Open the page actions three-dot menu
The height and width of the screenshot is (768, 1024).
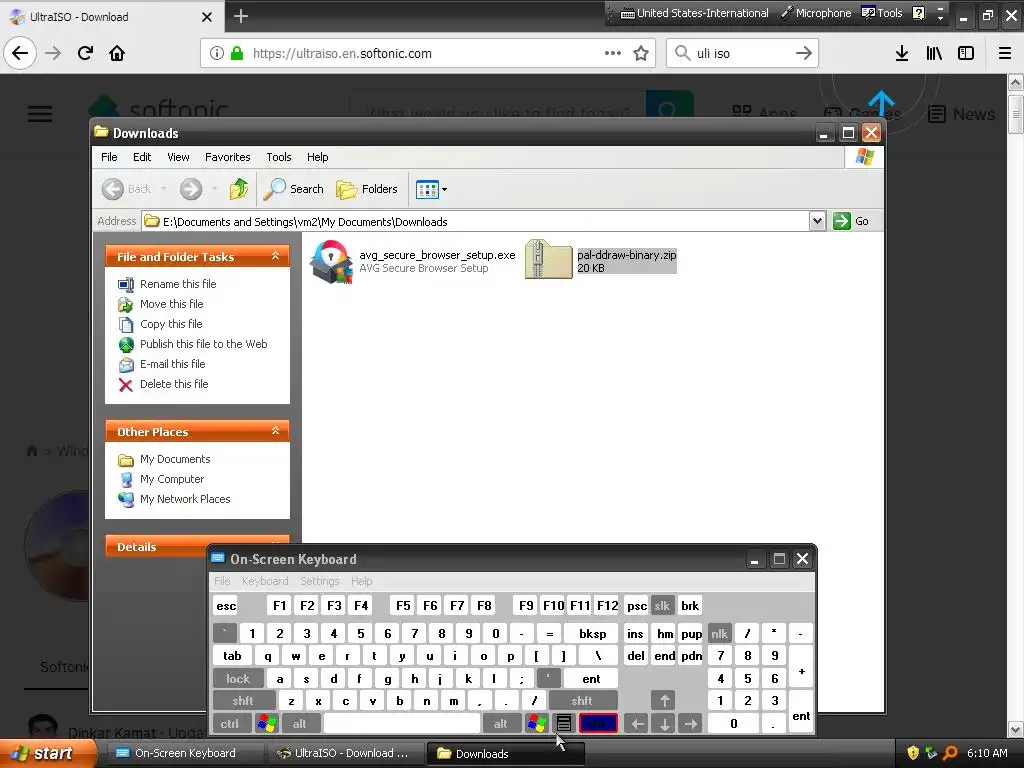613,53
